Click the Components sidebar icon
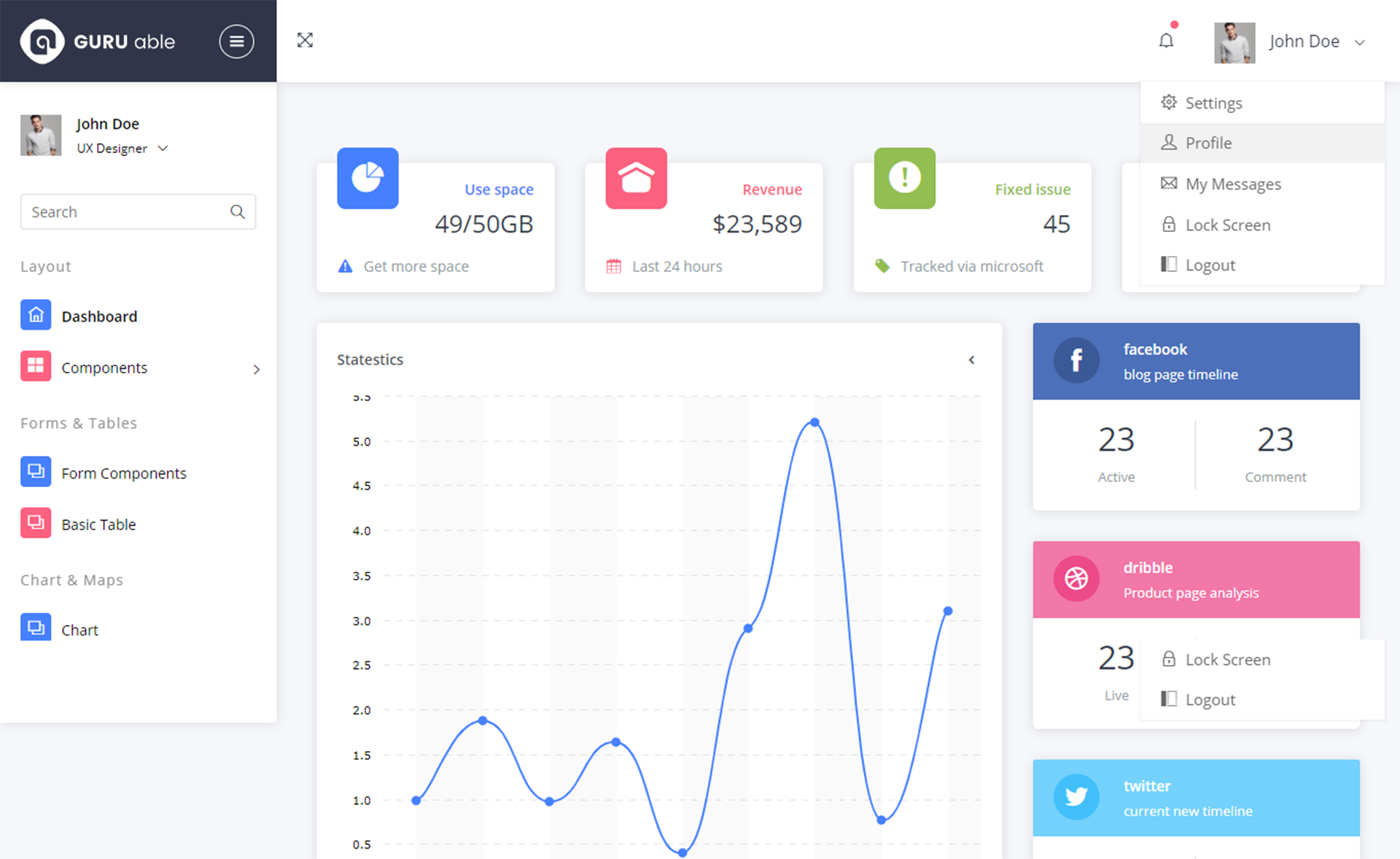The width and height of the screenshot is (1400, 859). [35, 367]
